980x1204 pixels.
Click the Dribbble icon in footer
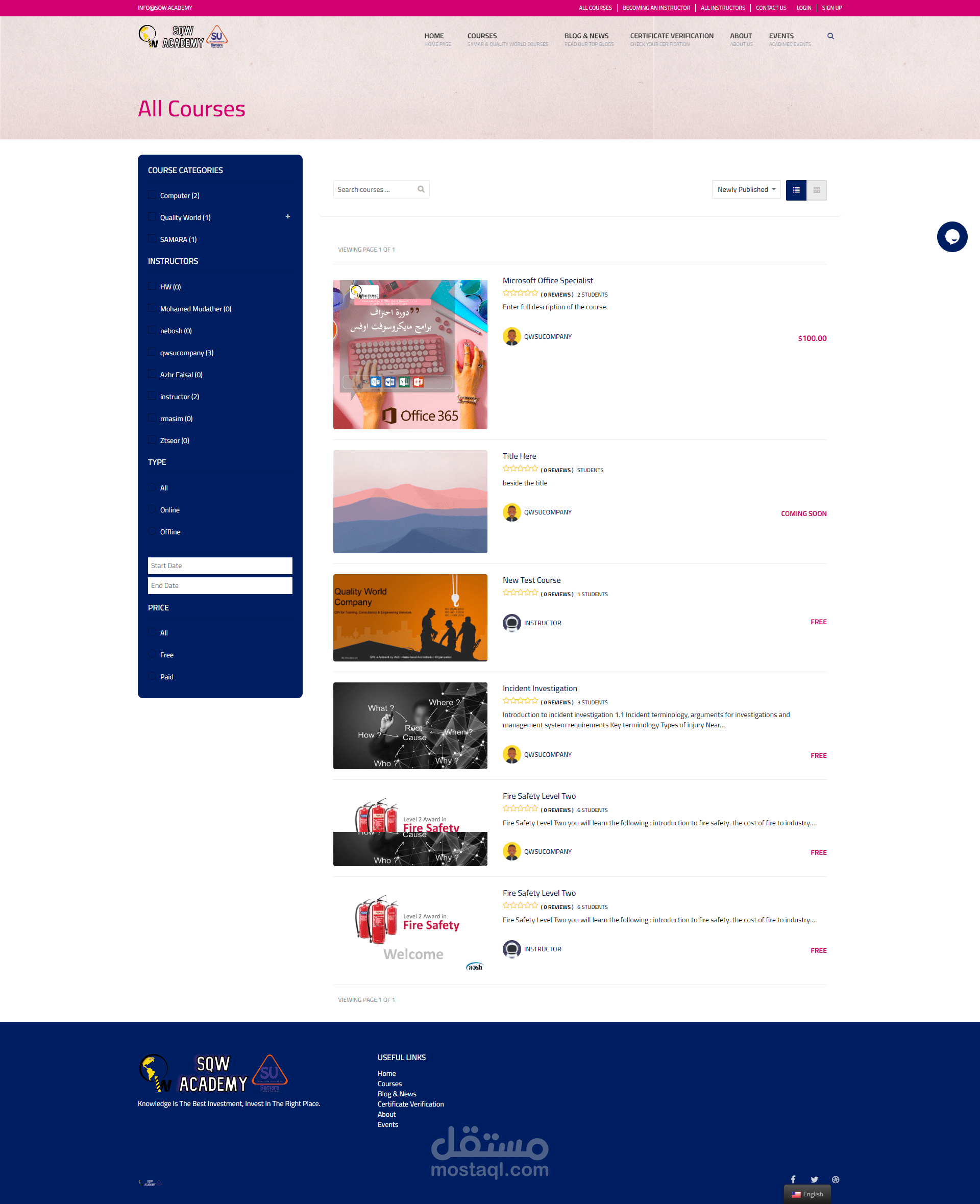835,1179
